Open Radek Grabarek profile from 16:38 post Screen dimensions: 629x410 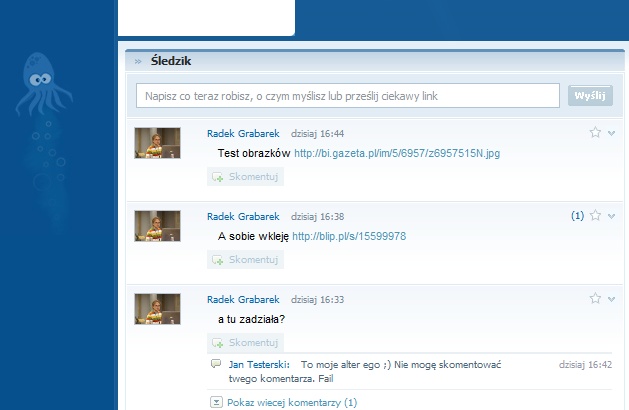(x=243, y=217)
